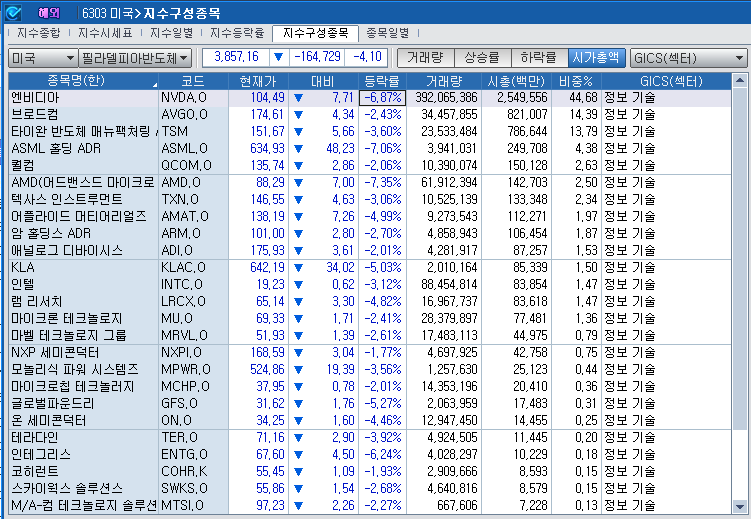This screenshot has height=519, width=751.
Task: Click NXP 세미콘덕터 stock name
Action: click(x=55, y=352)
